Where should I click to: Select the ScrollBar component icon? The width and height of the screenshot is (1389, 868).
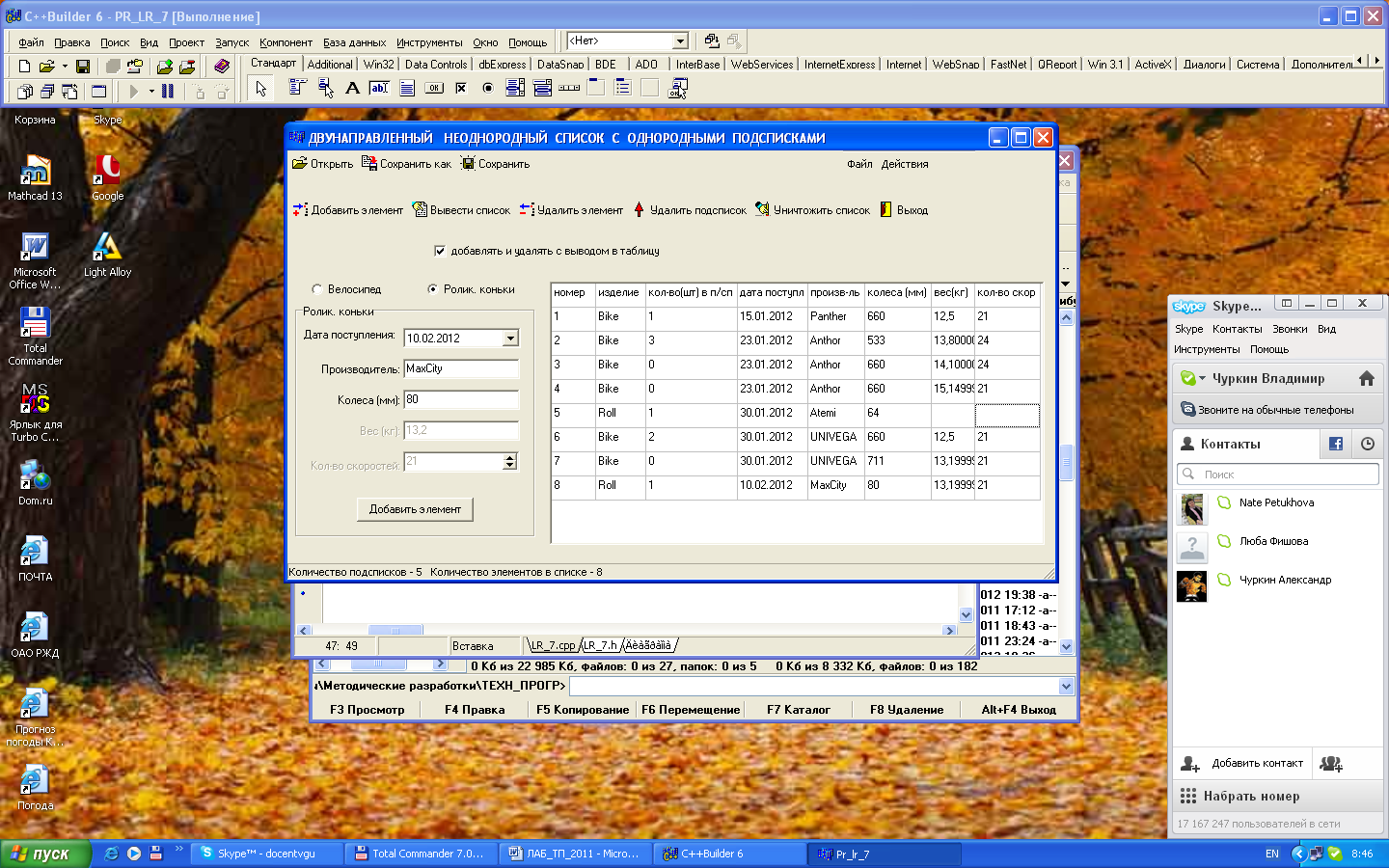point(569,88)
